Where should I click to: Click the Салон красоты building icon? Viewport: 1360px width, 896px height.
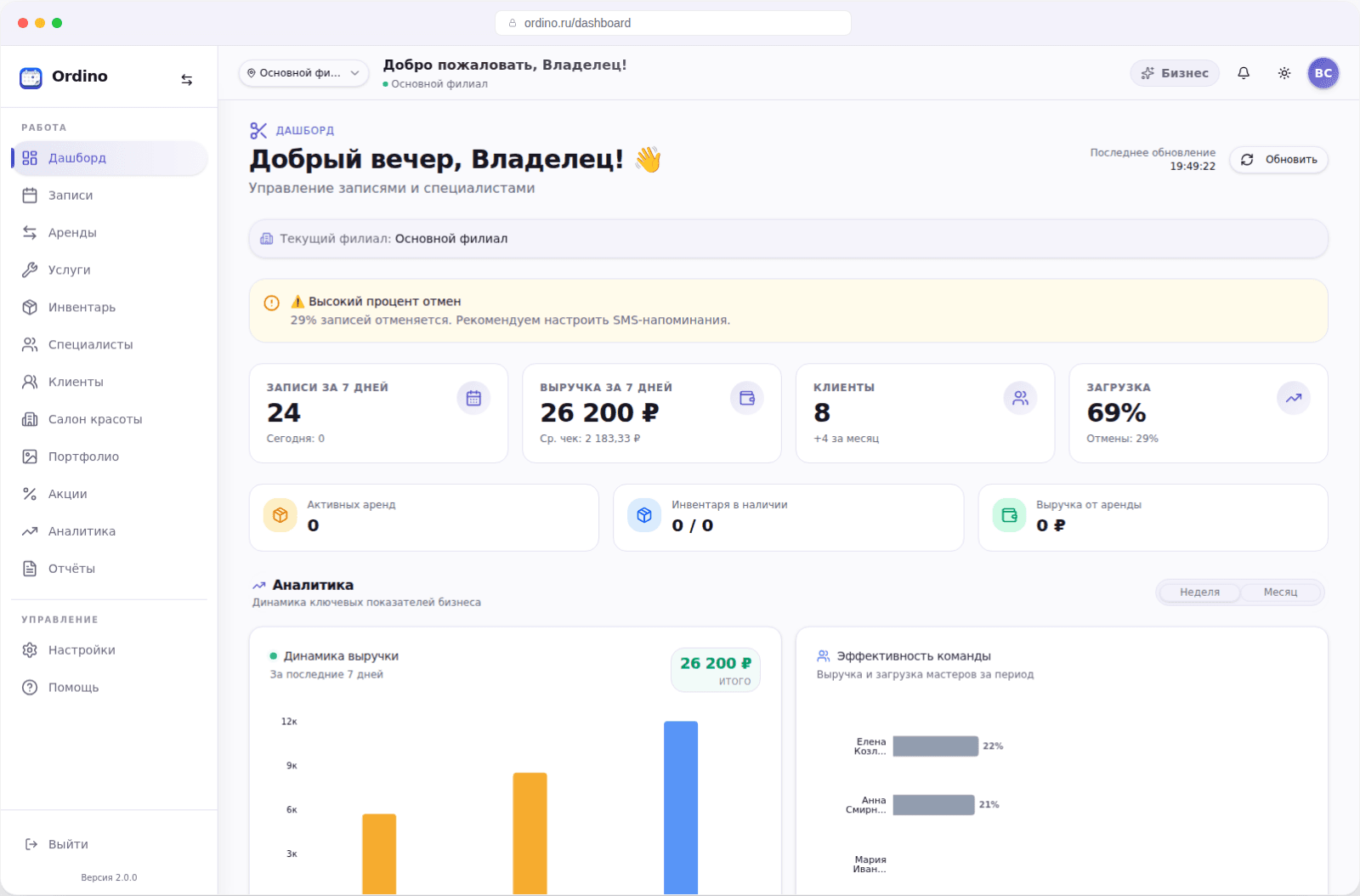point(30,420)
